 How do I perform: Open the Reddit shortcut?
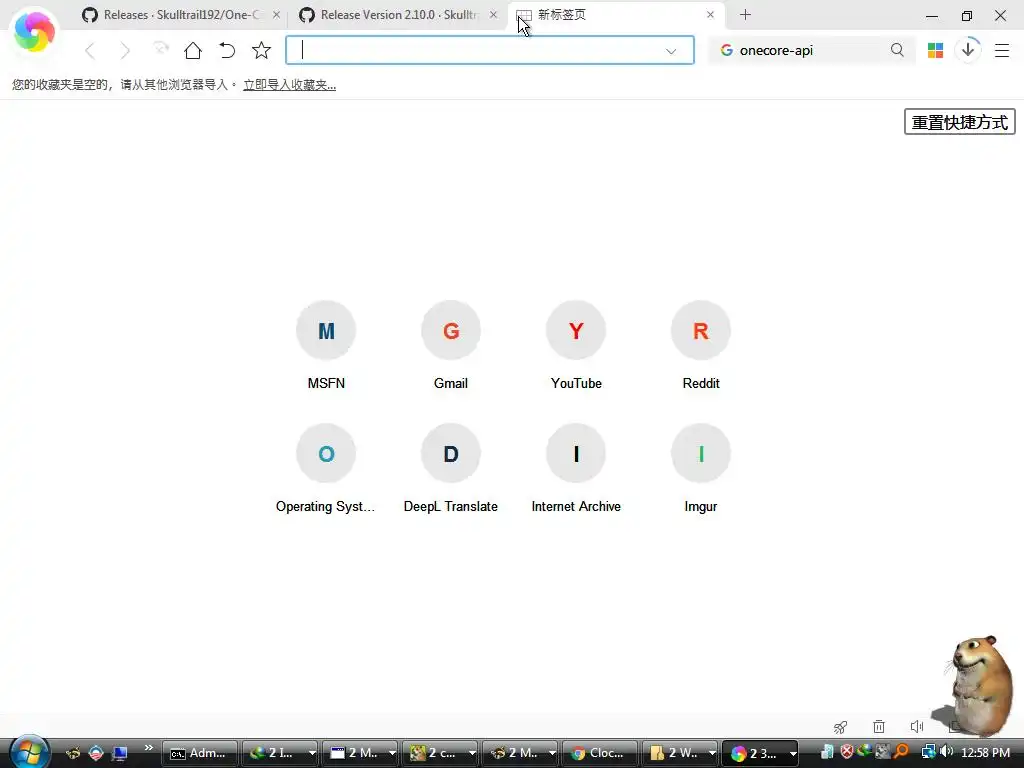coord(701,346)
